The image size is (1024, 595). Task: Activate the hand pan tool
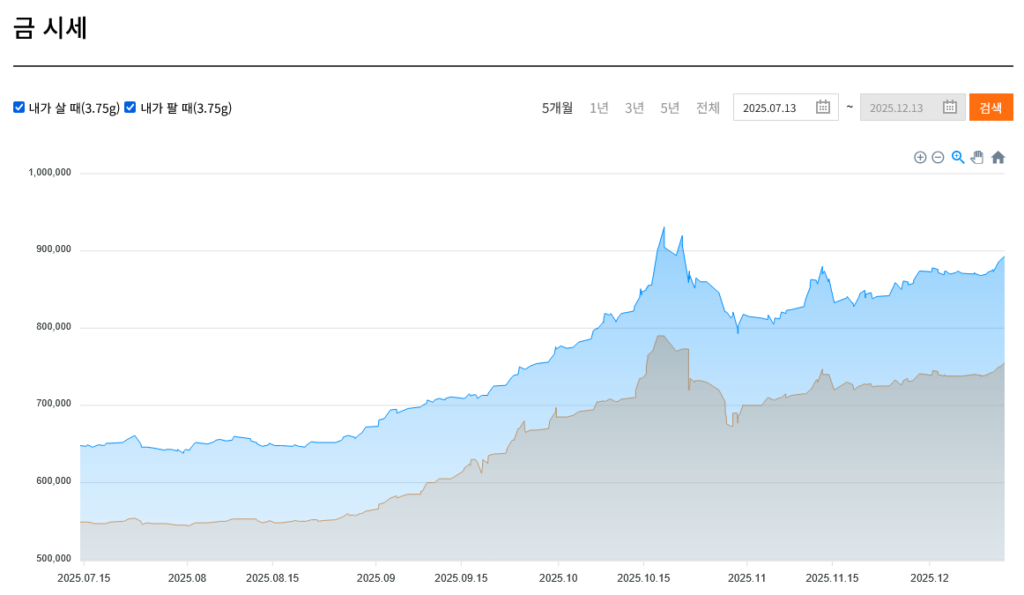pos(977,157)
